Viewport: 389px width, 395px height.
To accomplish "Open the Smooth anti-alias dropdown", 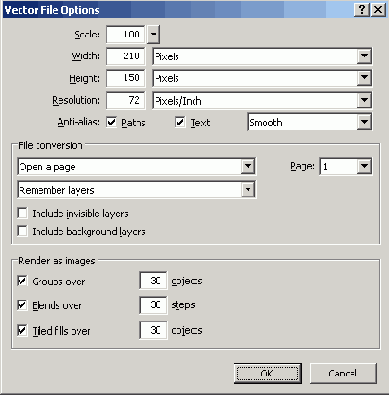I will click(364, 122).
